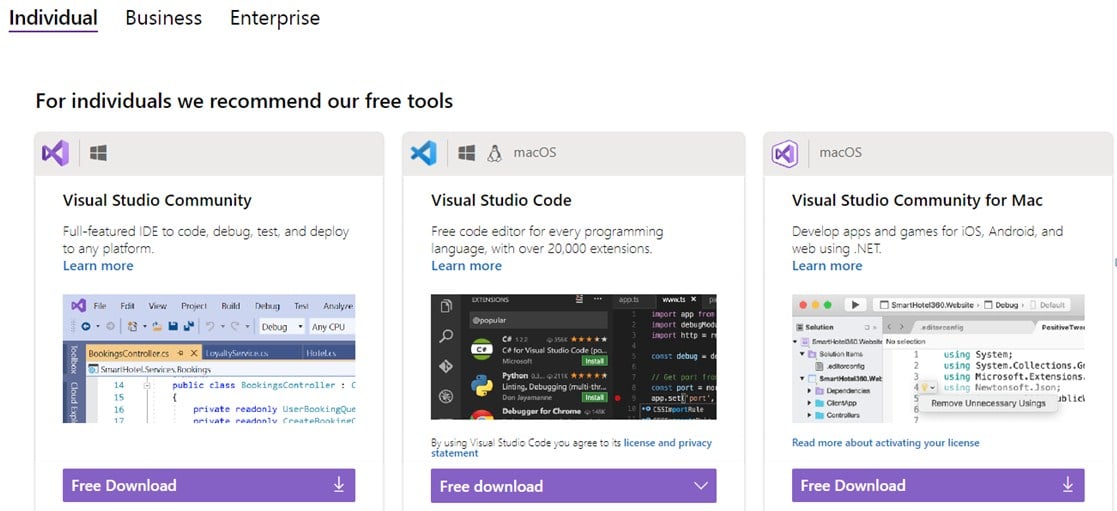Click the purple Visual Studio logo icon
This screenshot has height=511, width=1117.
pyautogui.click(x=55, y=153)
